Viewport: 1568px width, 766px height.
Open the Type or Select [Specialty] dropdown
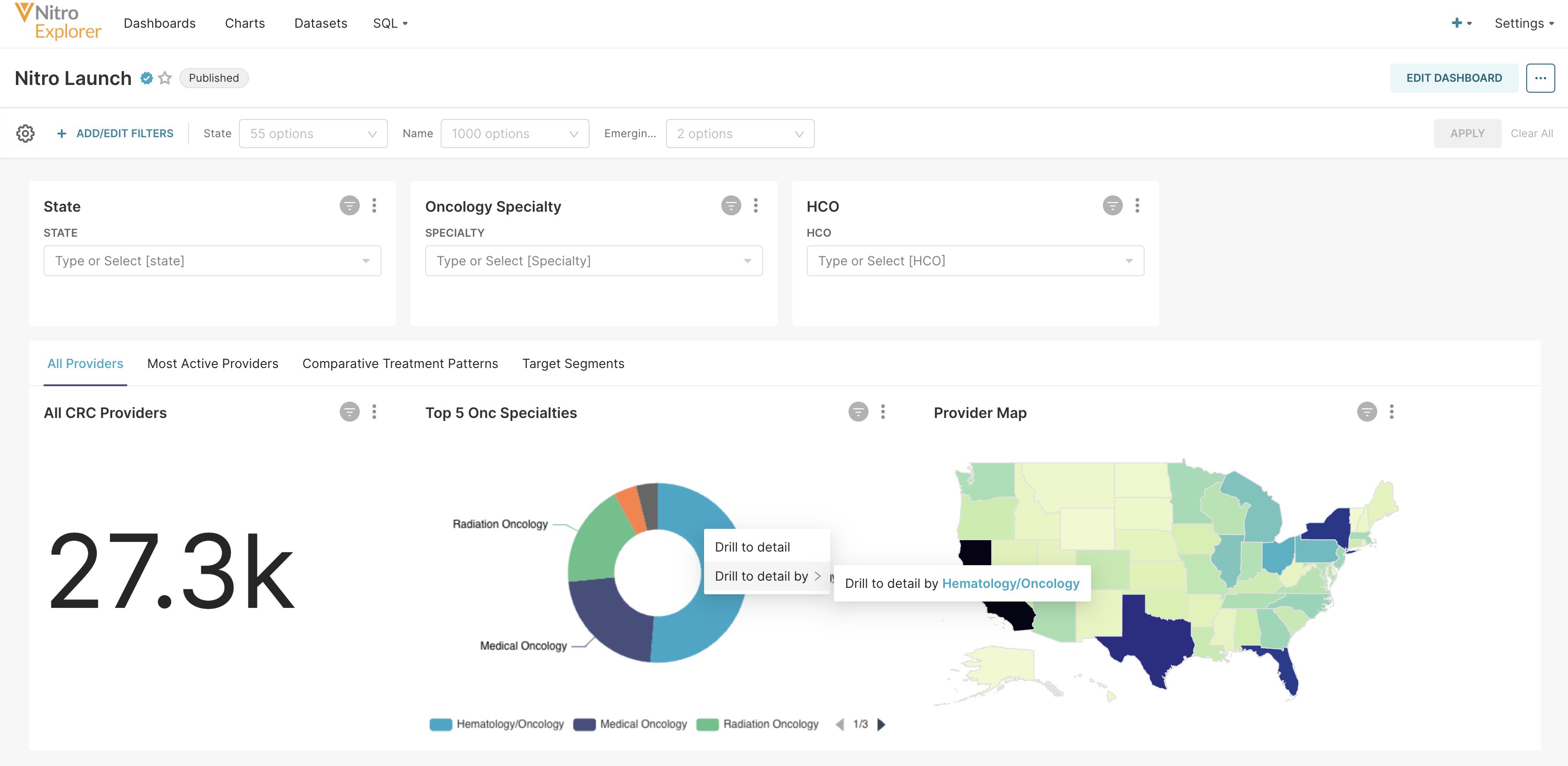tap(594, 261)
